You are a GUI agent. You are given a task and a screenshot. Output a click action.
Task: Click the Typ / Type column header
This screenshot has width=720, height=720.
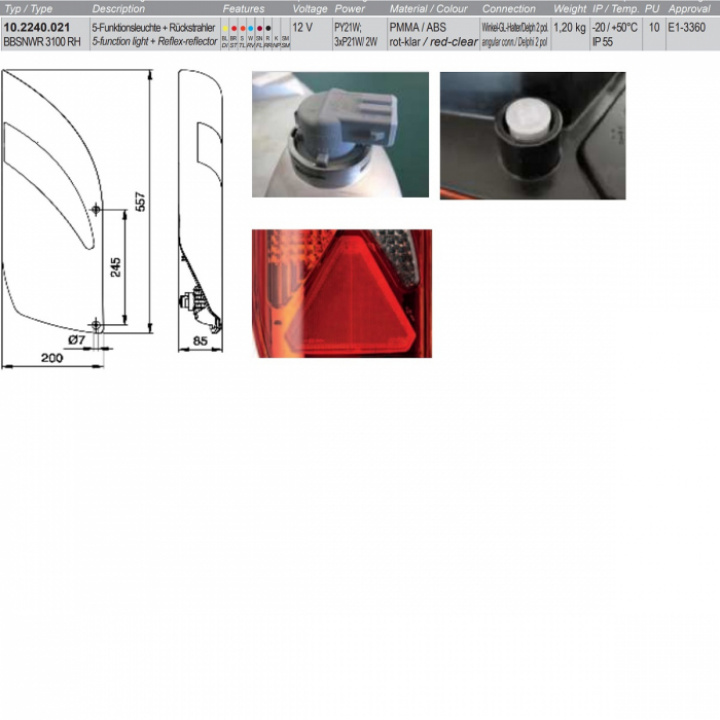[x=28, y=8]
